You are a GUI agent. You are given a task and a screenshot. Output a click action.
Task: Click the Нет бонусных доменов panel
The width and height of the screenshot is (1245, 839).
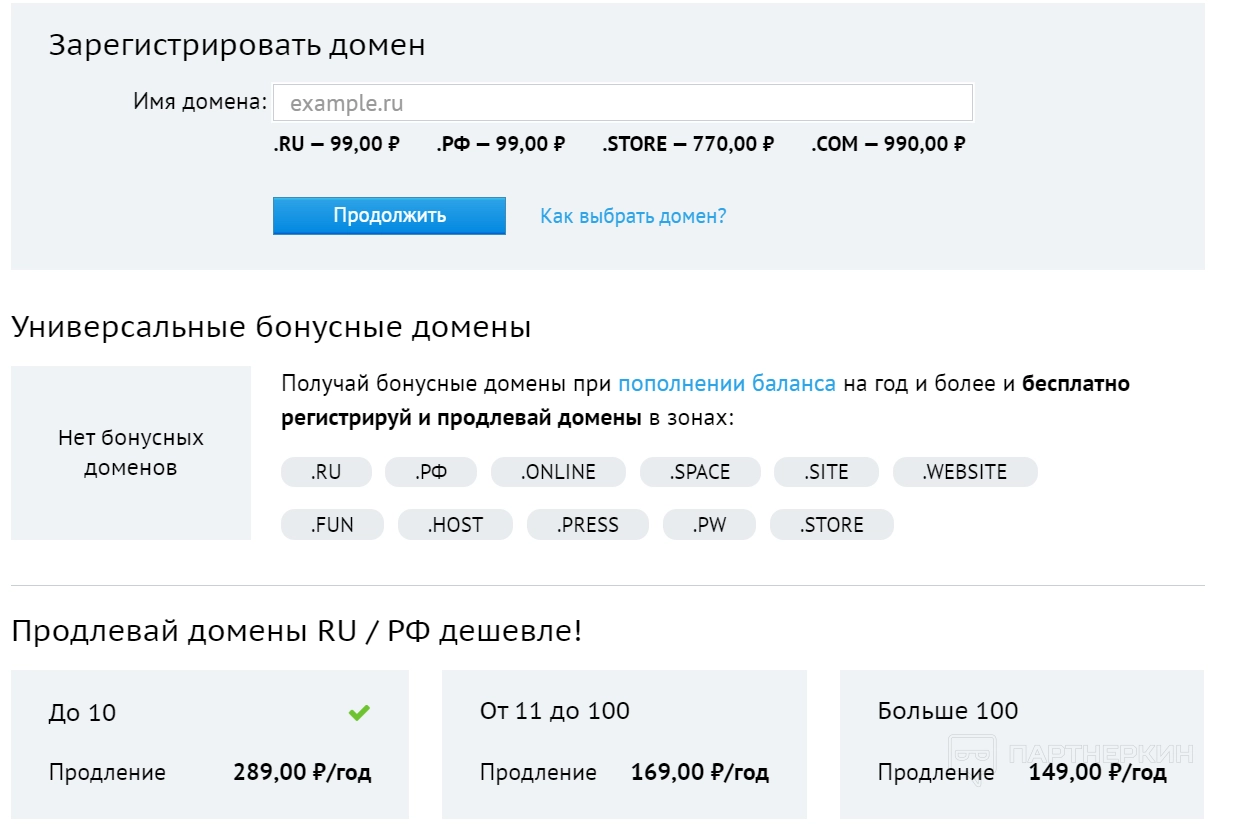[x=130, y=453]
